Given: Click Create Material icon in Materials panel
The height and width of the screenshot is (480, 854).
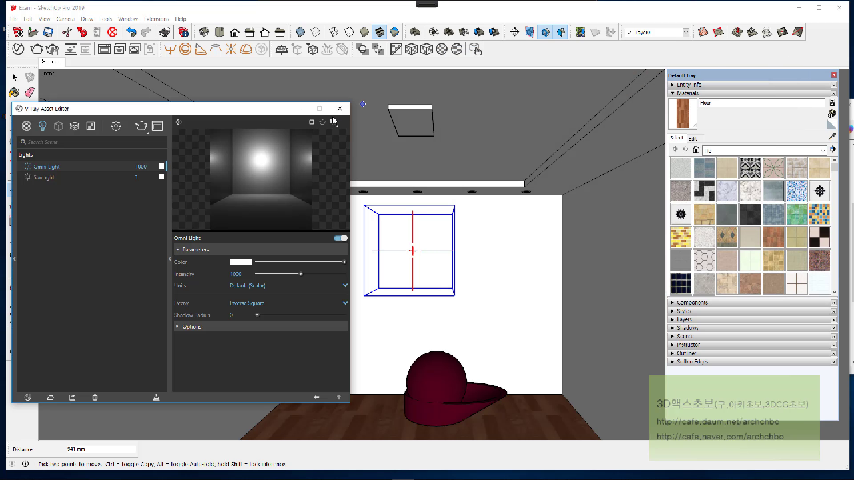Looking at the screenshot, I should 832,114.
